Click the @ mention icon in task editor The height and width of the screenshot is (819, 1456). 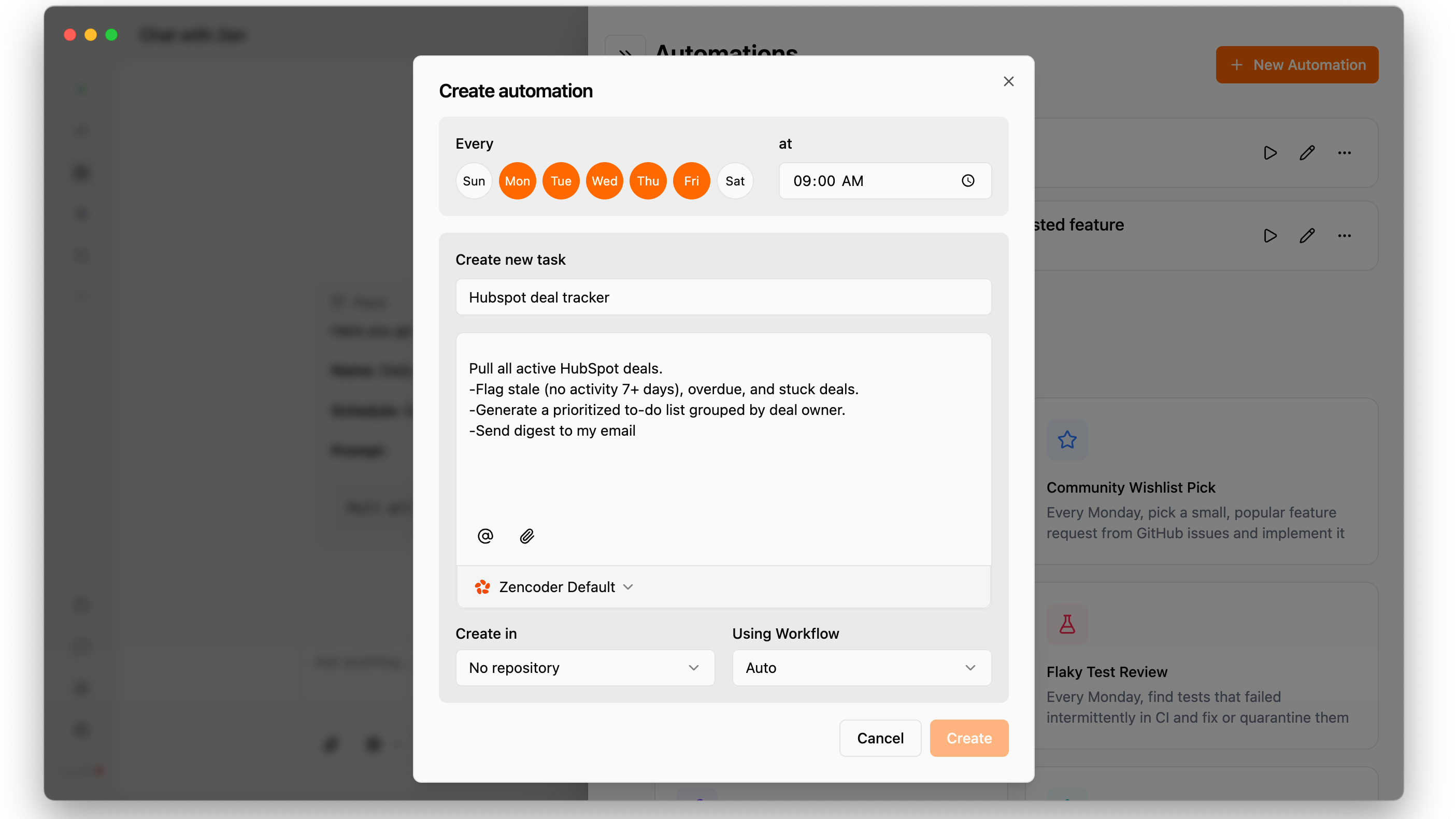tap(485, 536)
